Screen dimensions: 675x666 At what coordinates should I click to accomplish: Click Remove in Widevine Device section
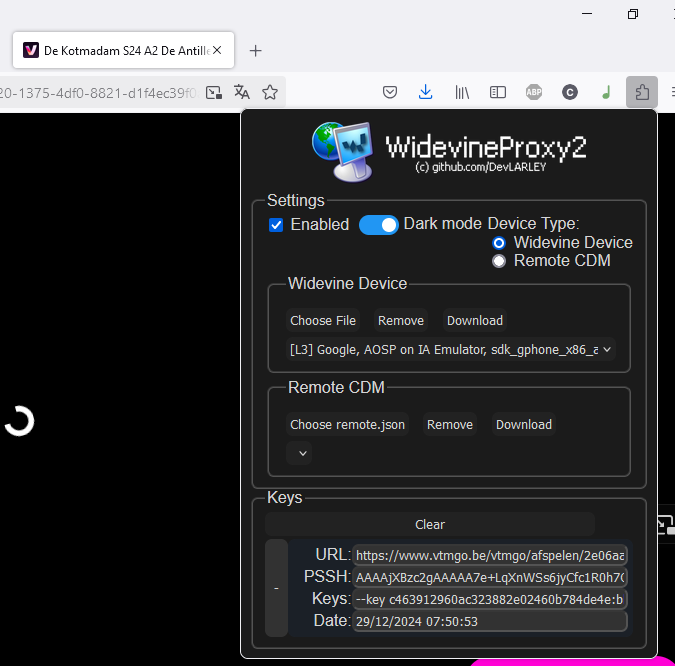(401, 320)
